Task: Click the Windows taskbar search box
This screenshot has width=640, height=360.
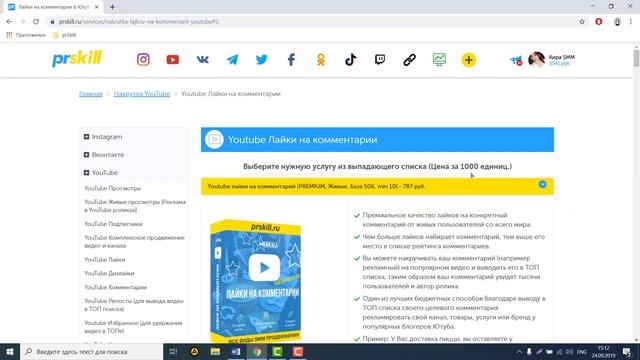Action: pos(91,351)
